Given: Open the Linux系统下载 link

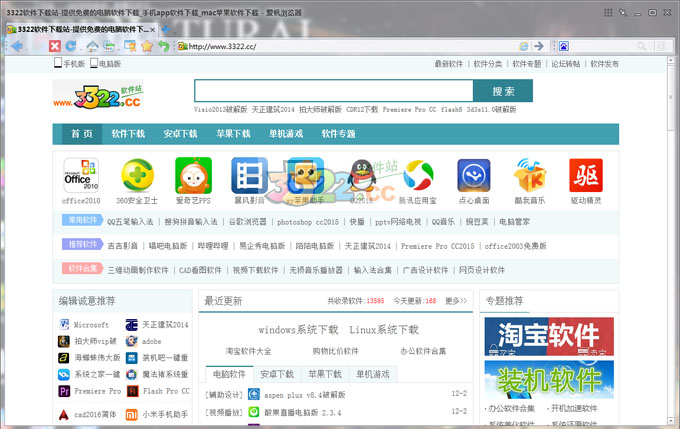Looking at the screenshot, I should coord(384,330).
